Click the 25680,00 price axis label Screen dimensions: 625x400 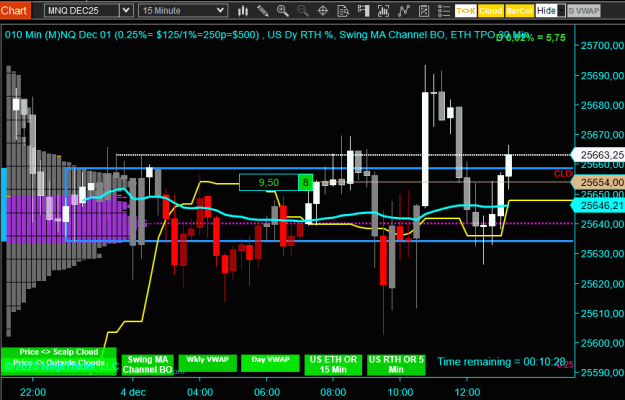click(602, 105)
